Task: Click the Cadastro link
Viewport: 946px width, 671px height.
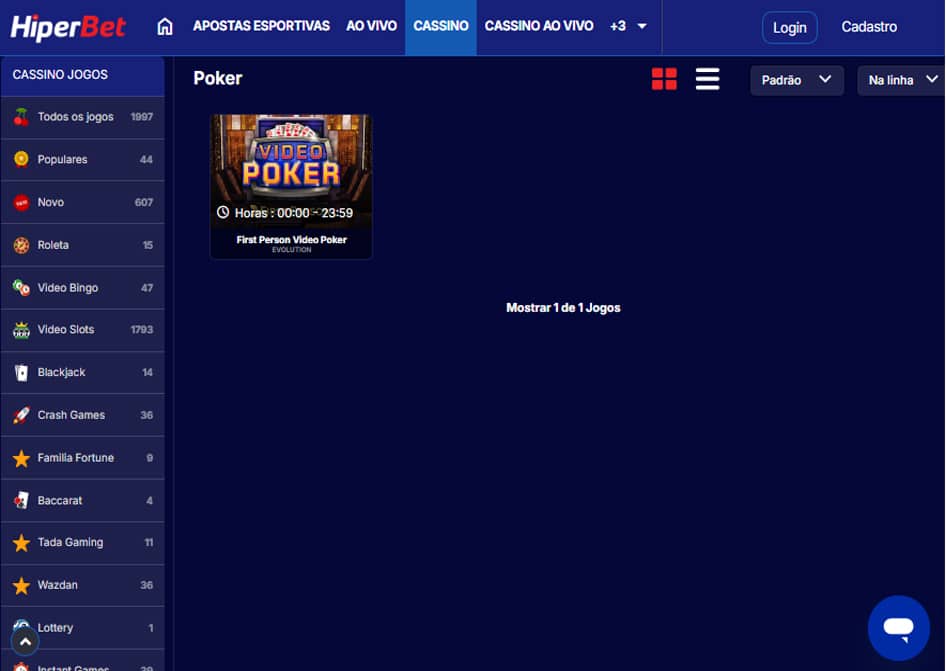Action: pyautogui.click(x=868, y=27)
